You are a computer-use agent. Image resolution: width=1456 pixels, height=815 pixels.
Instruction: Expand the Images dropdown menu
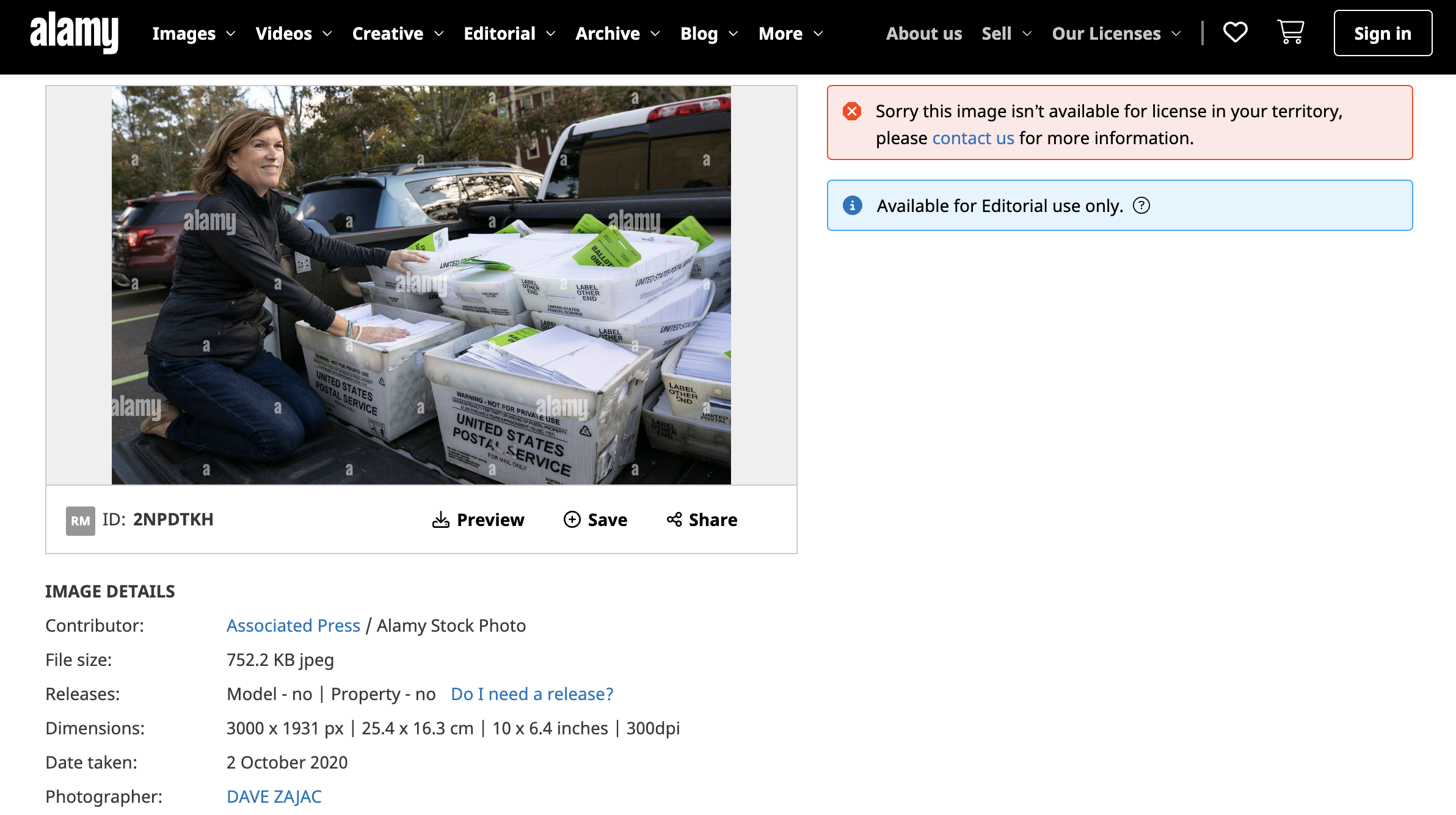[x=194, y=34]
